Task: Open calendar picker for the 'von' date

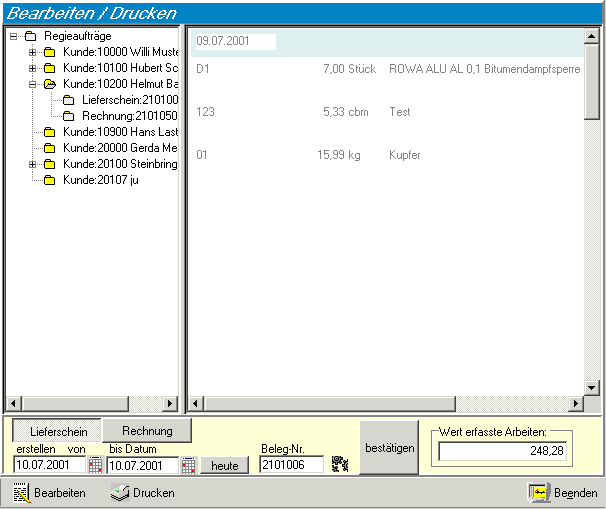Action: 95,465
